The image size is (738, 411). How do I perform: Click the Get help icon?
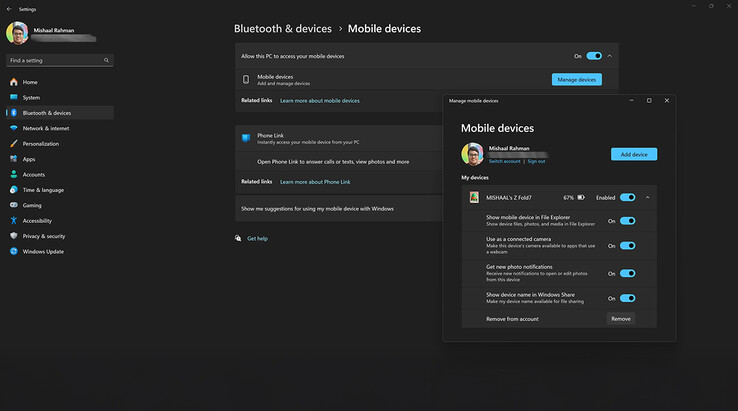tap(238, 238)
